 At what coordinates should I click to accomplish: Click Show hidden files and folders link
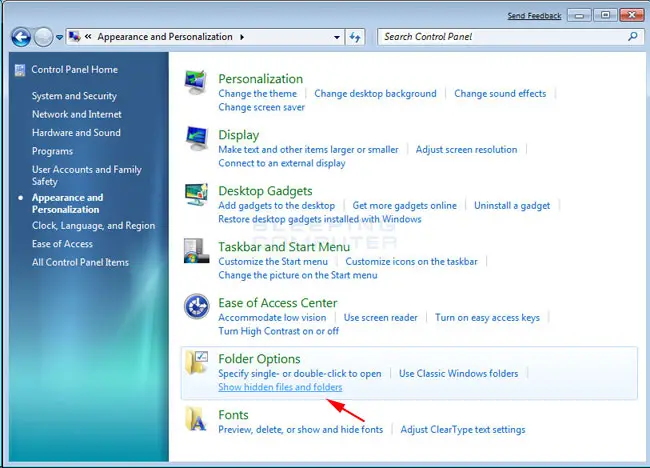click(x=280, y=387)
